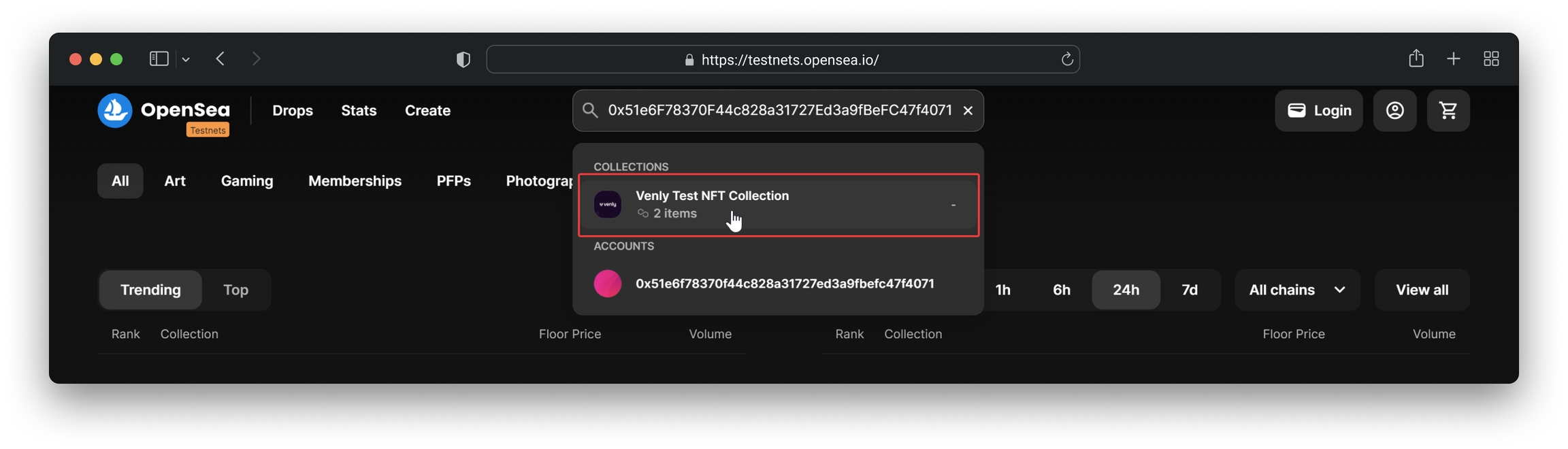Select the Trending filter
The image size is (1568, 449).
[150, 289]
